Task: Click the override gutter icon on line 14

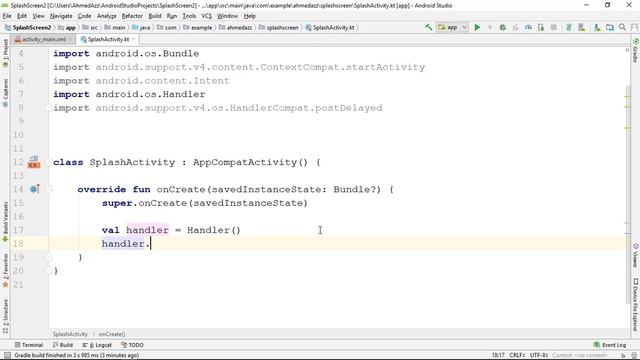Action: [x=35, y=189]
